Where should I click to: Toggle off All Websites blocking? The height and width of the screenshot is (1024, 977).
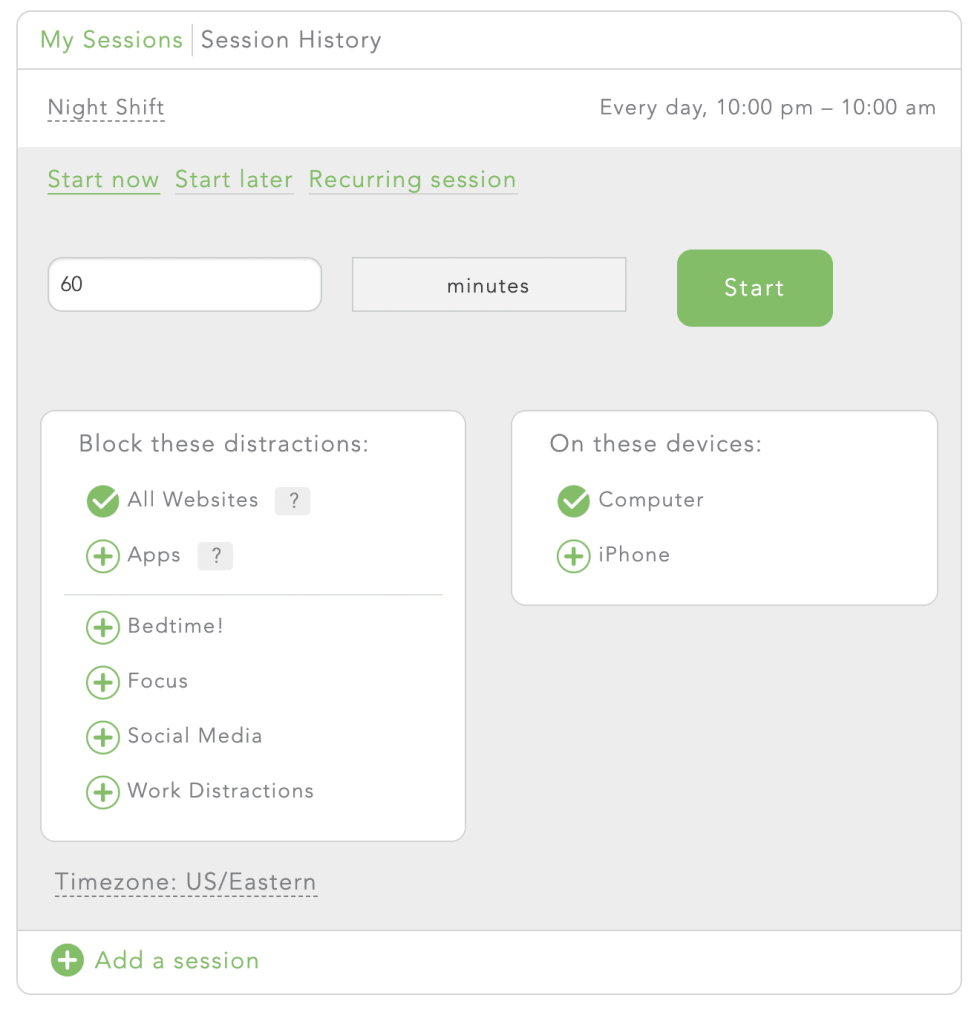(x=103, y=501)
